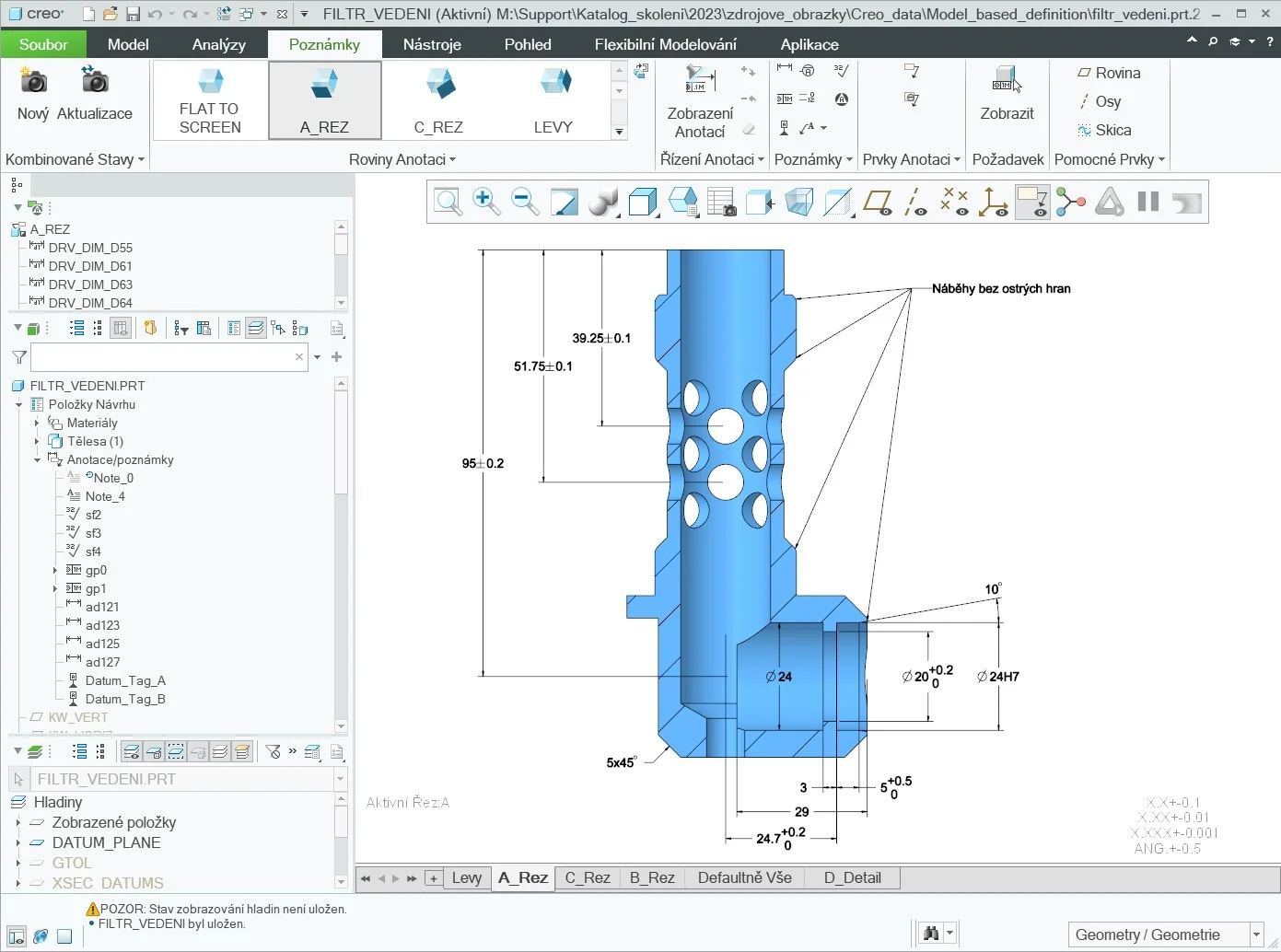
Task: Toggle axis display visibility in graphics toolbar
Action: 916,201
